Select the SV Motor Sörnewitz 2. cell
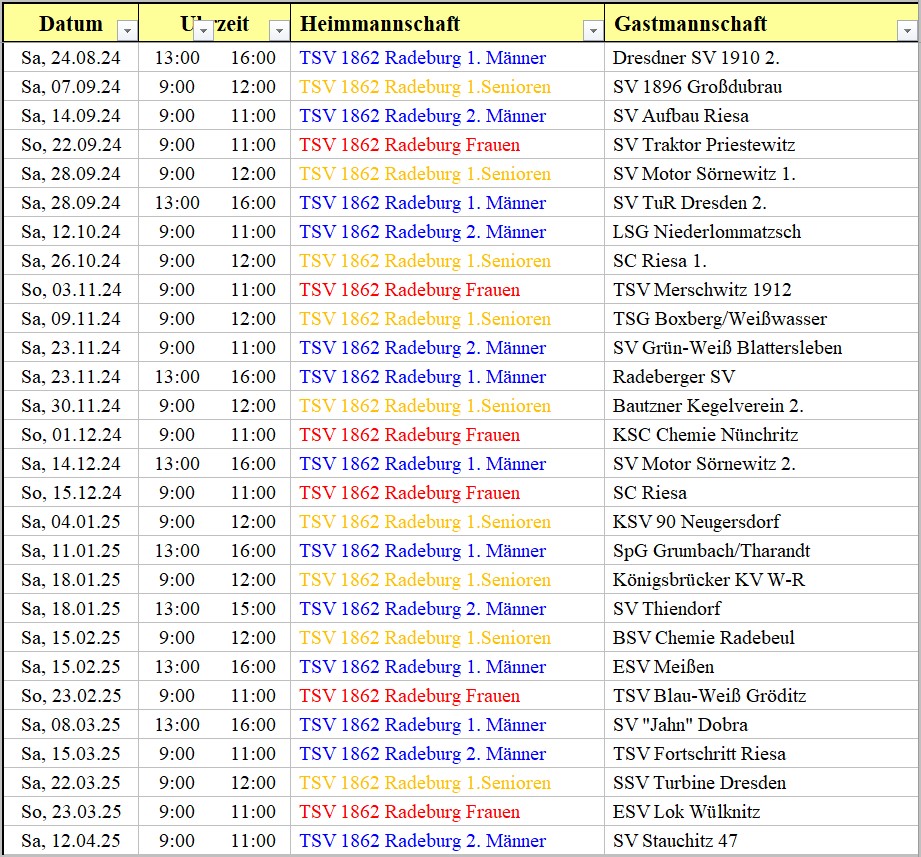This screenshot has width=921, height=857. [762, 463]
